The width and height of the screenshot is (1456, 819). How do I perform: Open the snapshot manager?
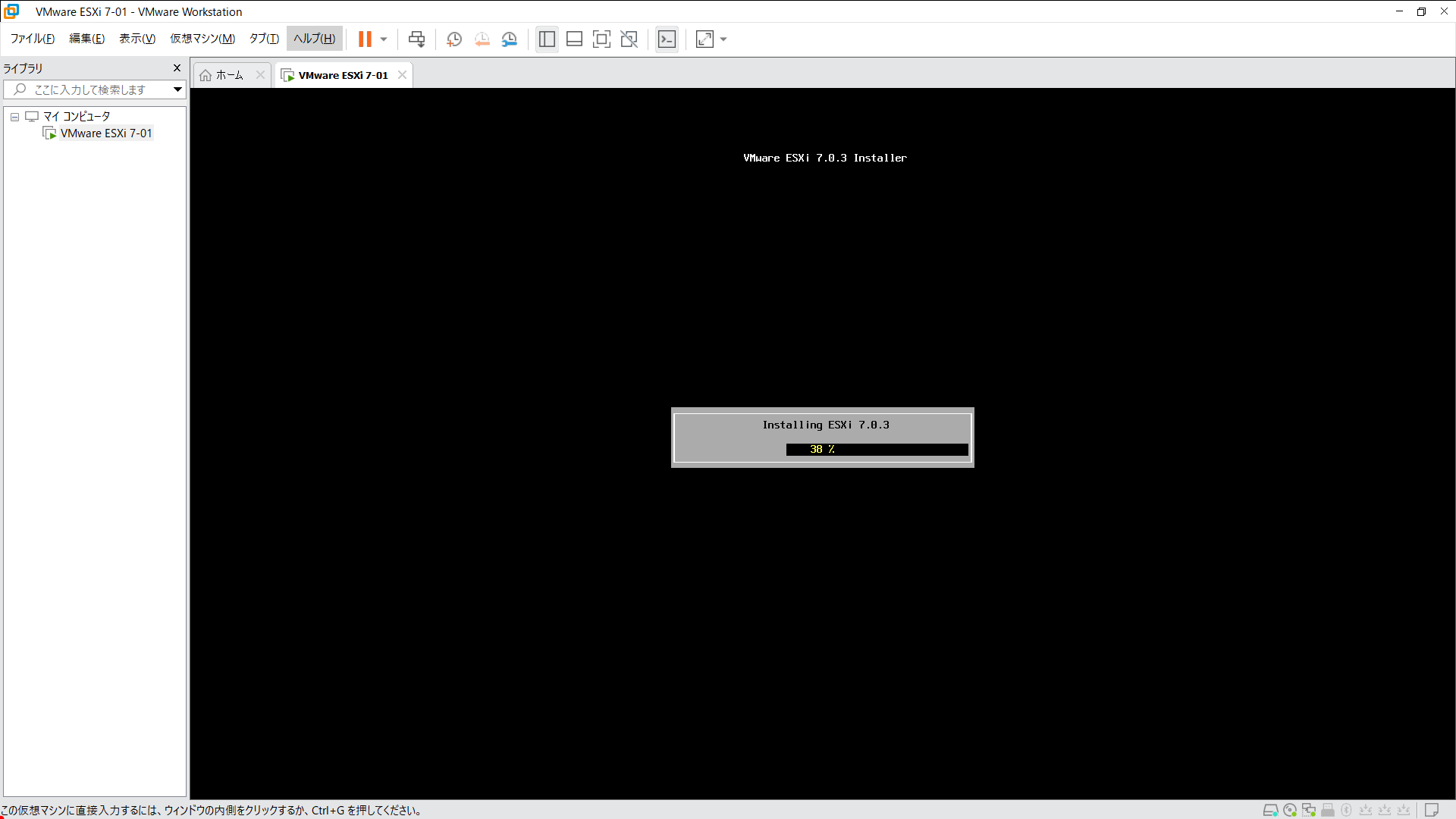[x=510, y=39]
